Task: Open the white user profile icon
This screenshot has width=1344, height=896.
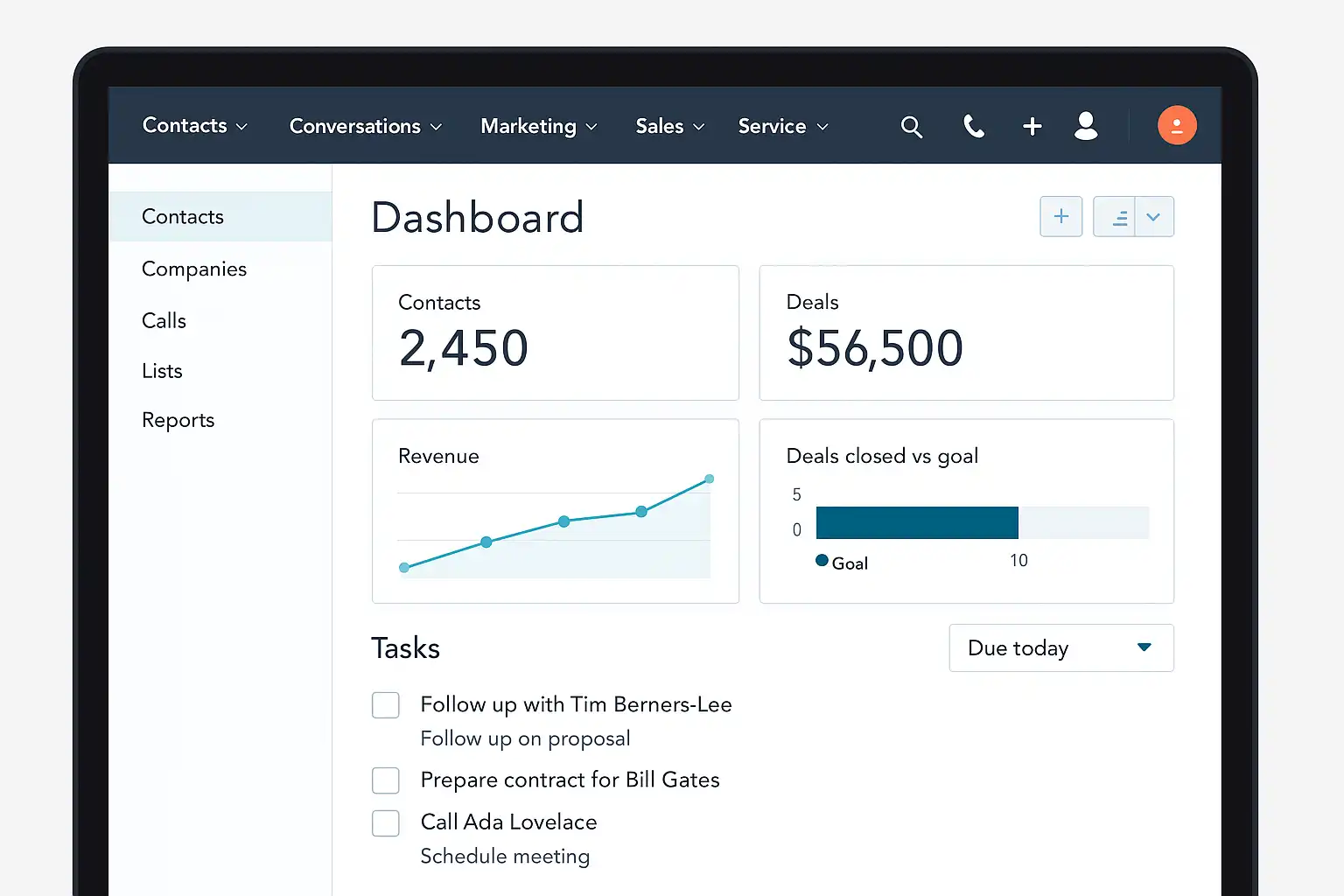Action: pyautogui.click(x=1086, y=126)
